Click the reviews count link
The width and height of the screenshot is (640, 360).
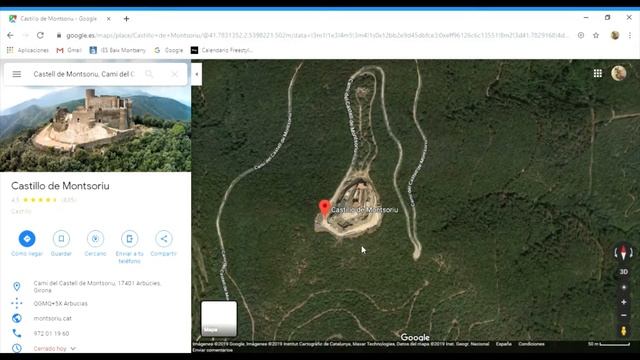(x=69, y=200)
